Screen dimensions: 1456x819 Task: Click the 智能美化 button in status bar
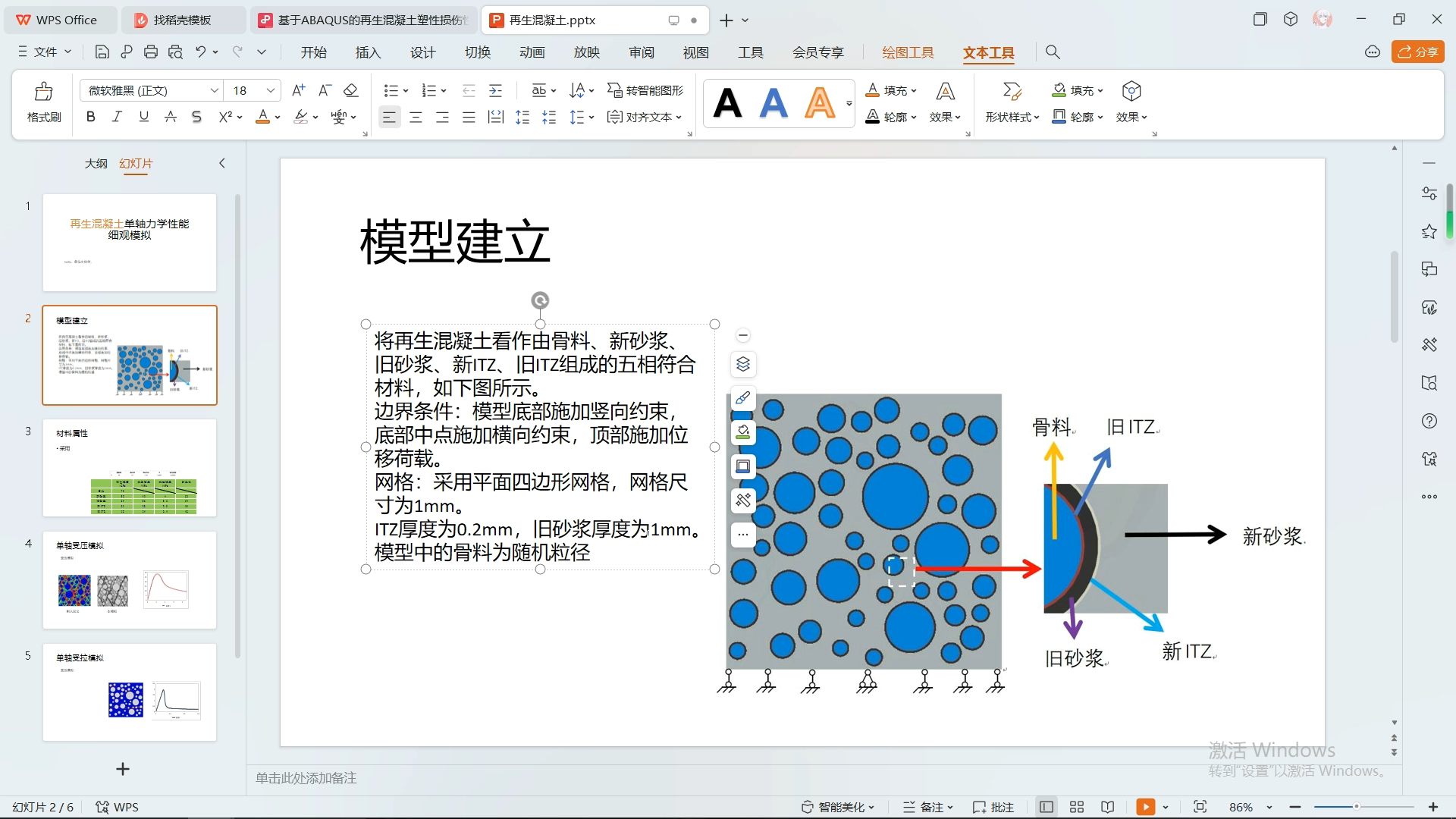pyautogui.click(x=838, y=807)
